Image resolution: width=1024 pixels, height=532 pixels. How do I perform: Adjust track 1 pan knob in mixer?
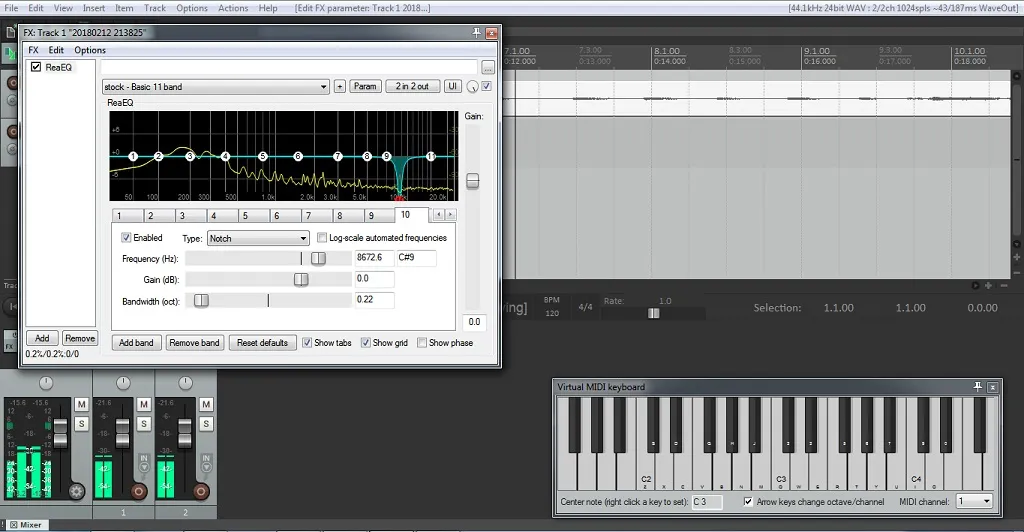(123, 383)
